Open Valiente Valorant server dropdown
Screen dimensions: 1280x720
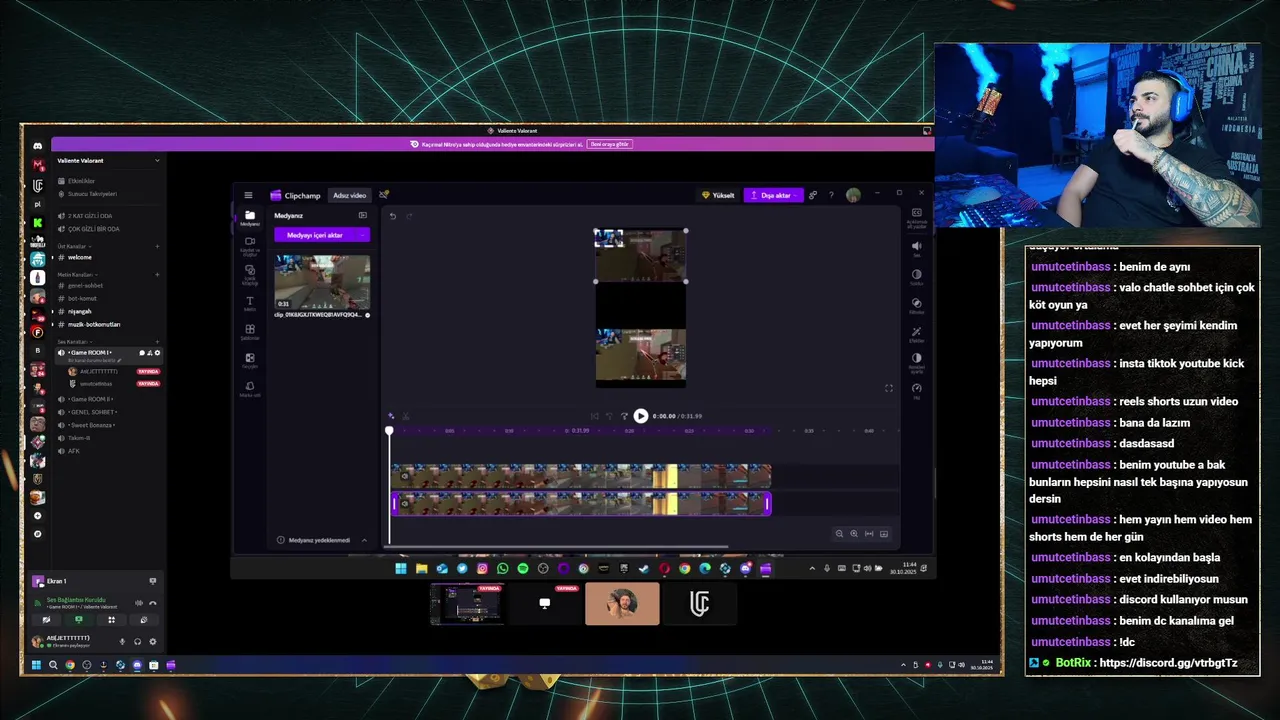click(157, 160)
